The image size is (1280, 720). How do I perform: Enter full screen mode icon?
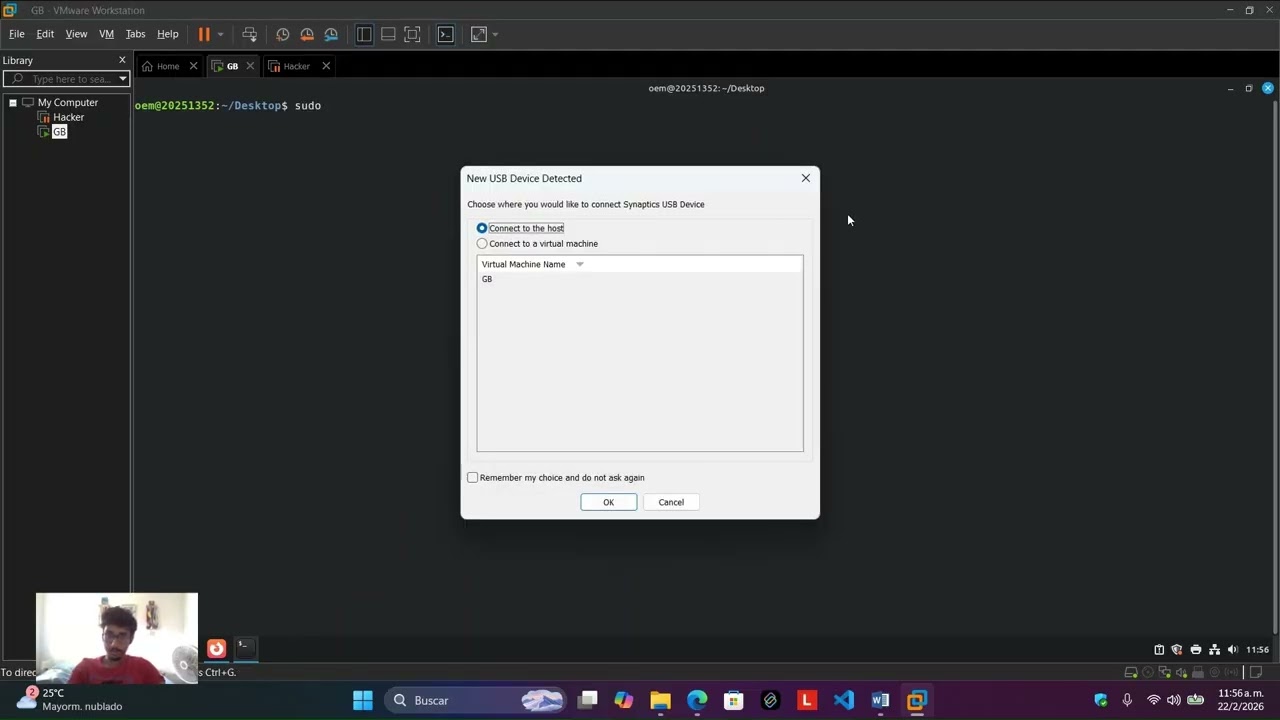412,34
